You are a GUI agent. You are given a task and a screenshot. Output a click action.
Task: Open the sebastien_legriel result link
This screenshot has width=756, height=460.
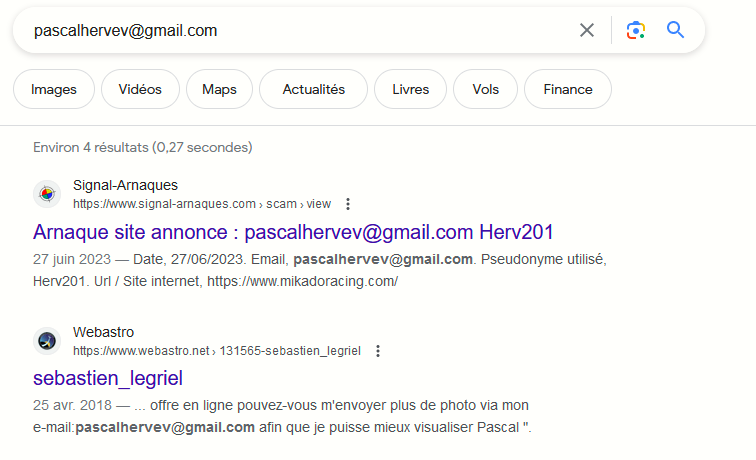pos(108,379)
